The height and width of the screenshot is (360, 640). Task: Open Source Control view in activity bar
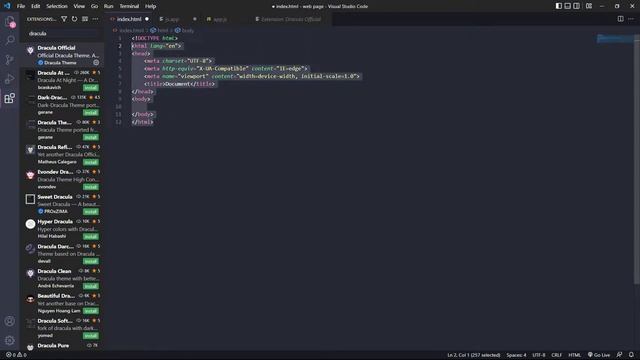point(10,60)
